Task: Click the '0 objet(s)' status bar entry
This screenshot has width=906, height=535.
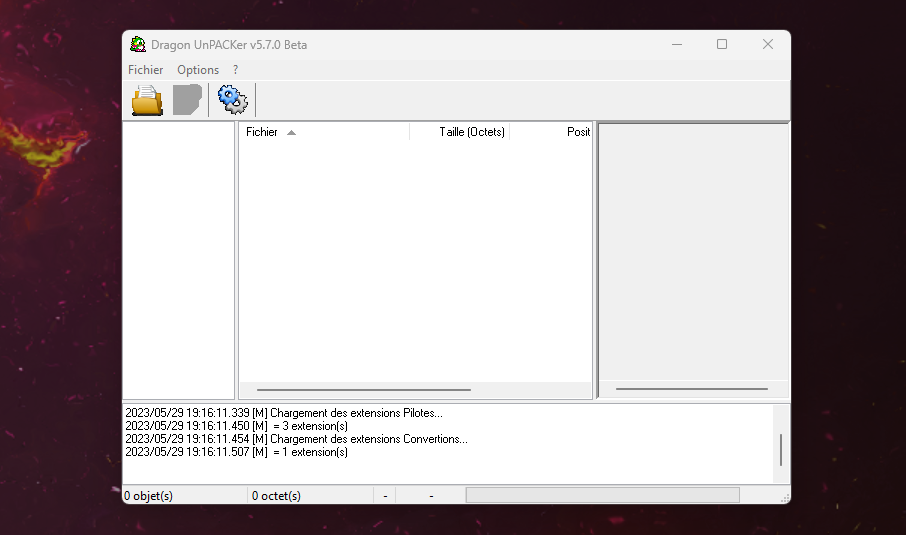Action: (x=148, y=496)
